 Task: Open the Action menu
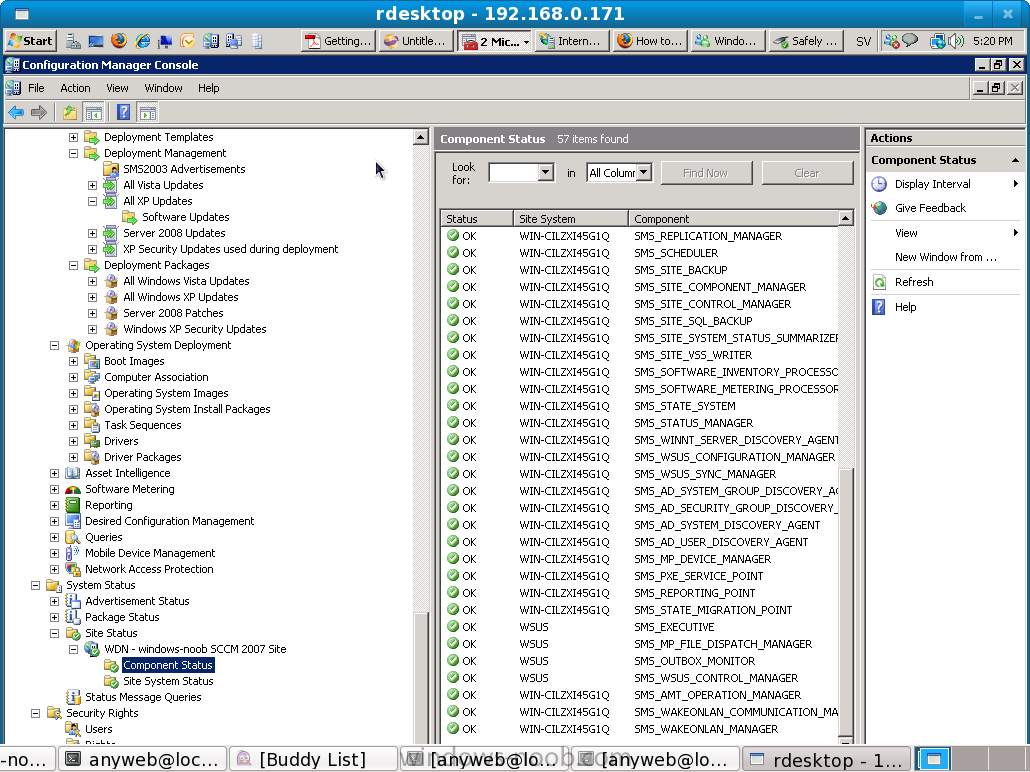[x=75, y=88]
